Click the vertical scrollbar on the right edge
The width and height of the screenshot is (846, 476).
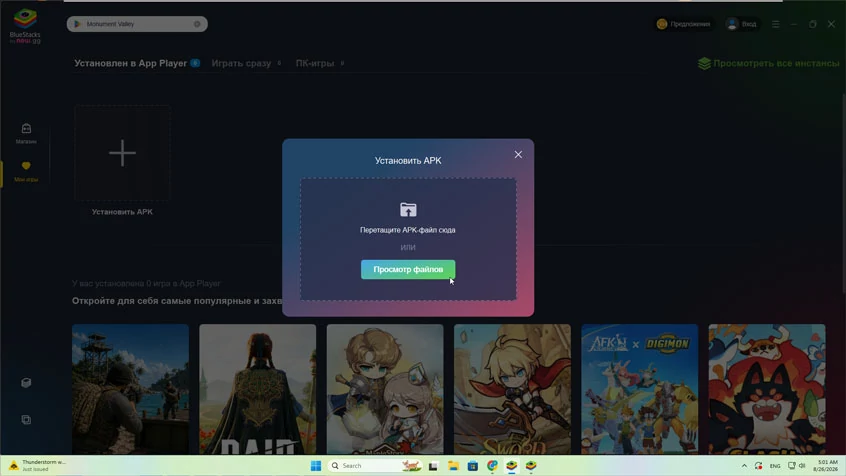(x=843, y=194)
